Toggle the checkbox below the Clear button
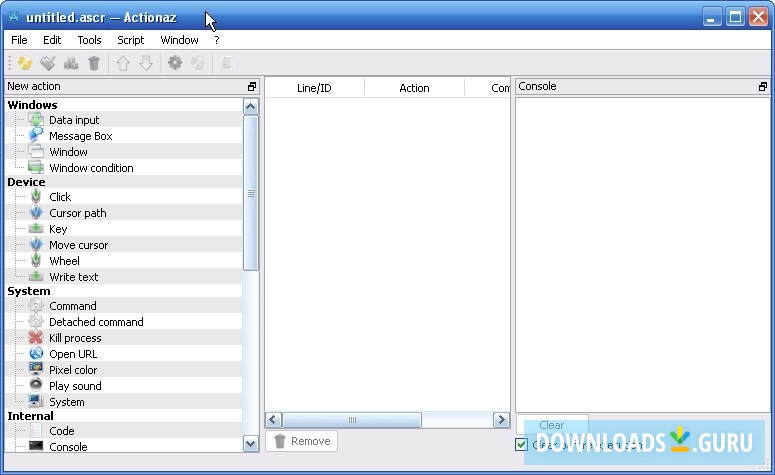The width and height of the screenshot is (775, 475). 521,444
